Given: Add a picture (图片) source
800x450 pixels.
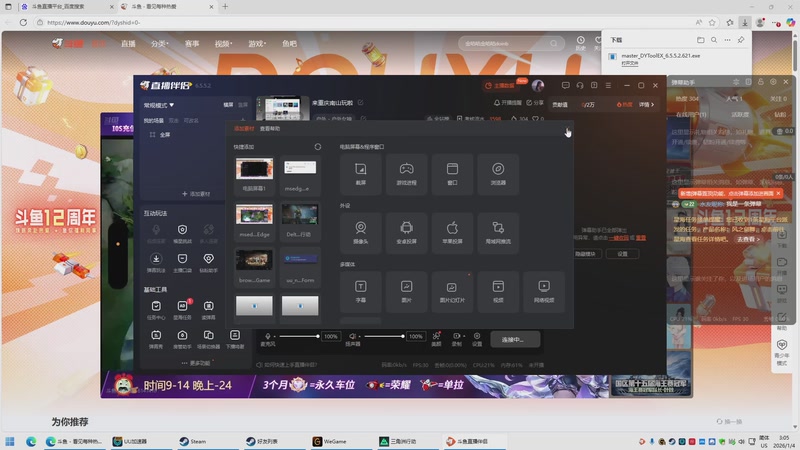Looking at the screenshot, I should [x=406, y=291].
